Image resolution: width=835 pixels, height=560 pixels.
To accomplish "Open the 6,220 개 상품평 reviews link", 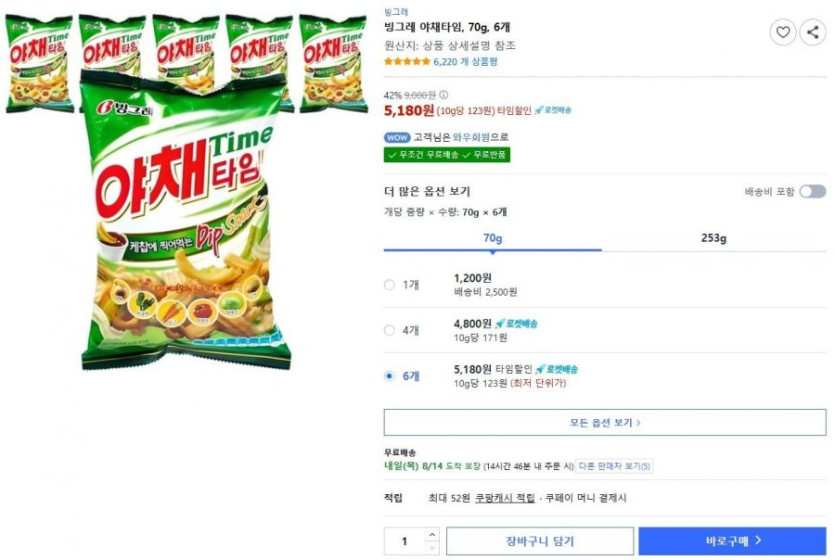I will 465,61.
